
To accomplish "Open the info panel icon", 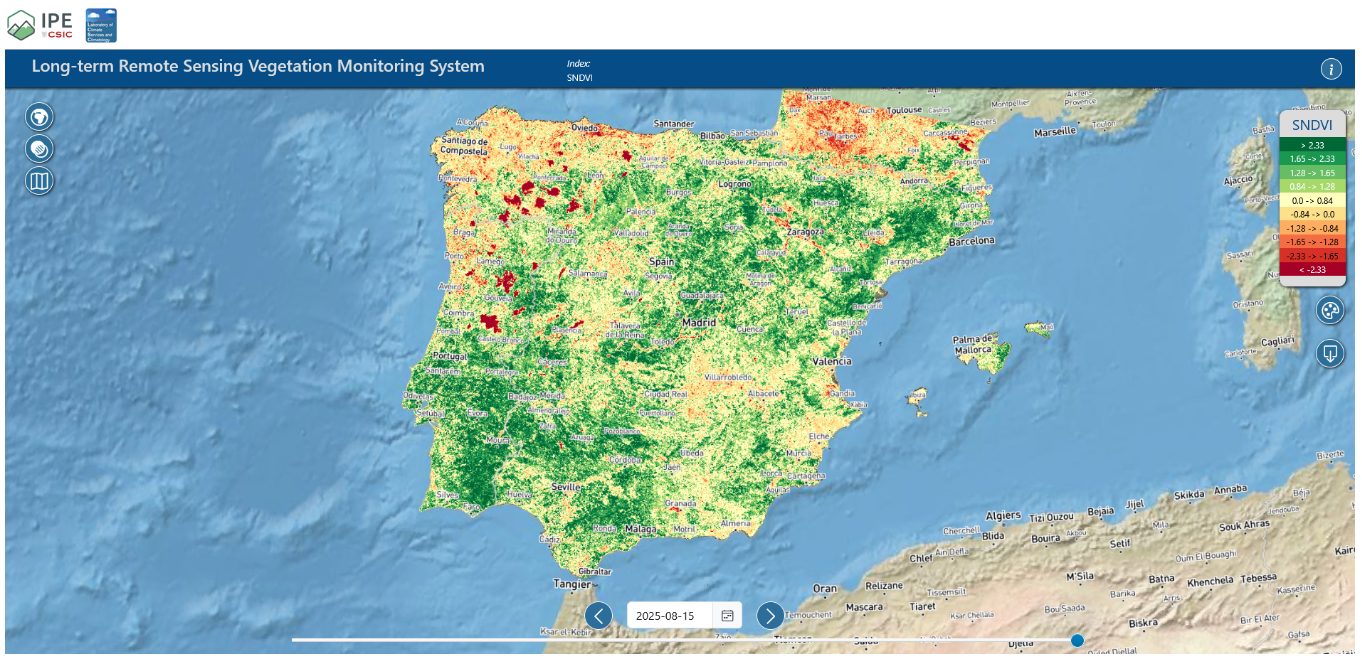I will point(1331,69).
